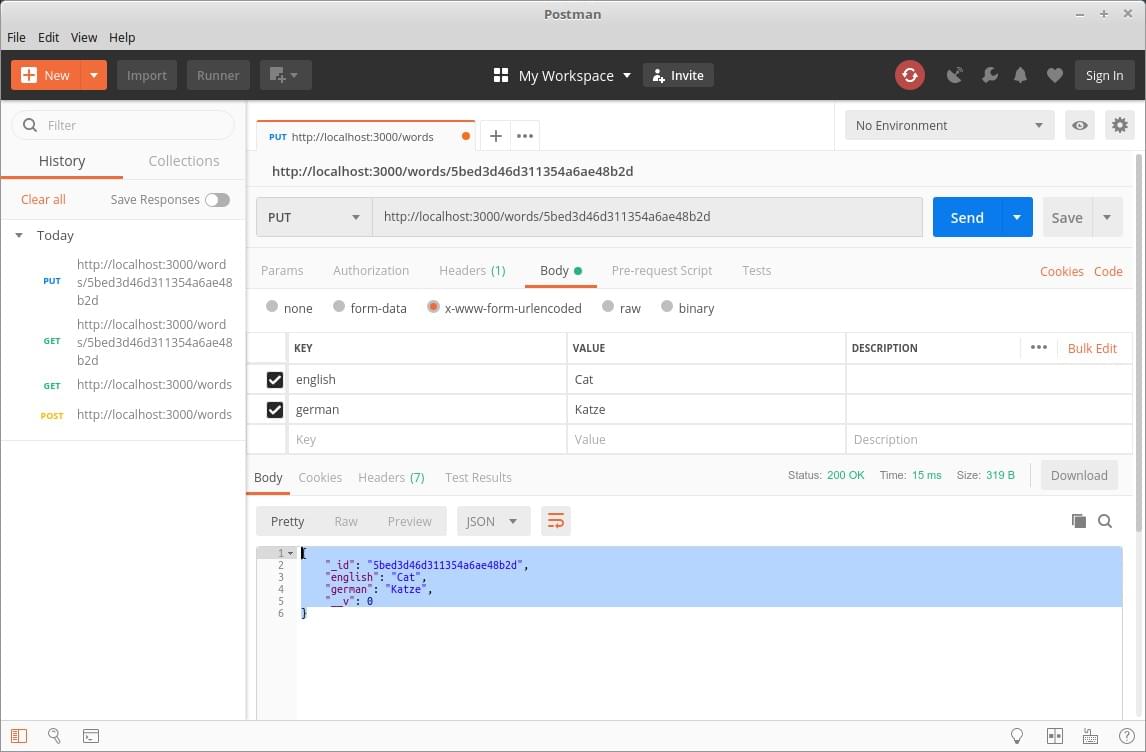Select the raw body type radio button
Image resolution: width=1146 pixels, height=752 pixels.
tap(607, 308)
